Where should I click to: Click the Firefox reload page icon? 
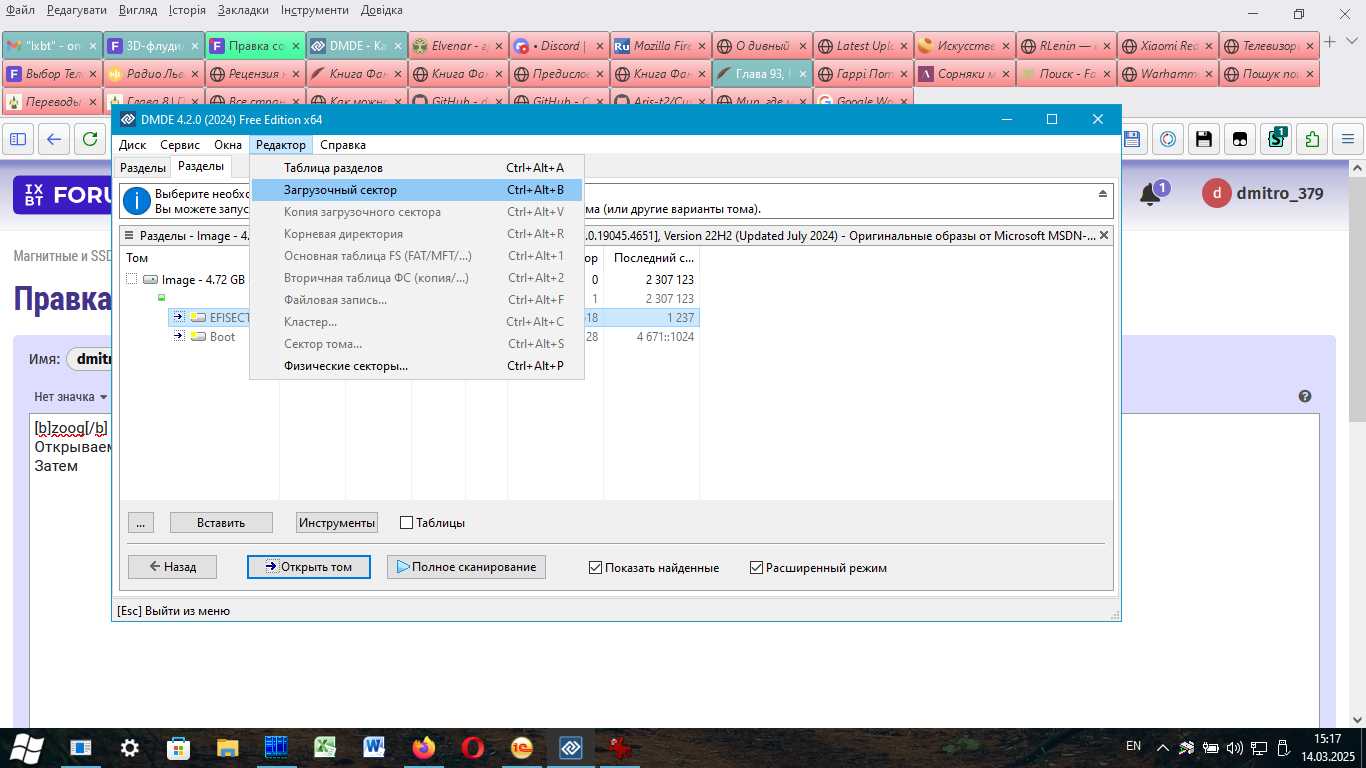91,139
